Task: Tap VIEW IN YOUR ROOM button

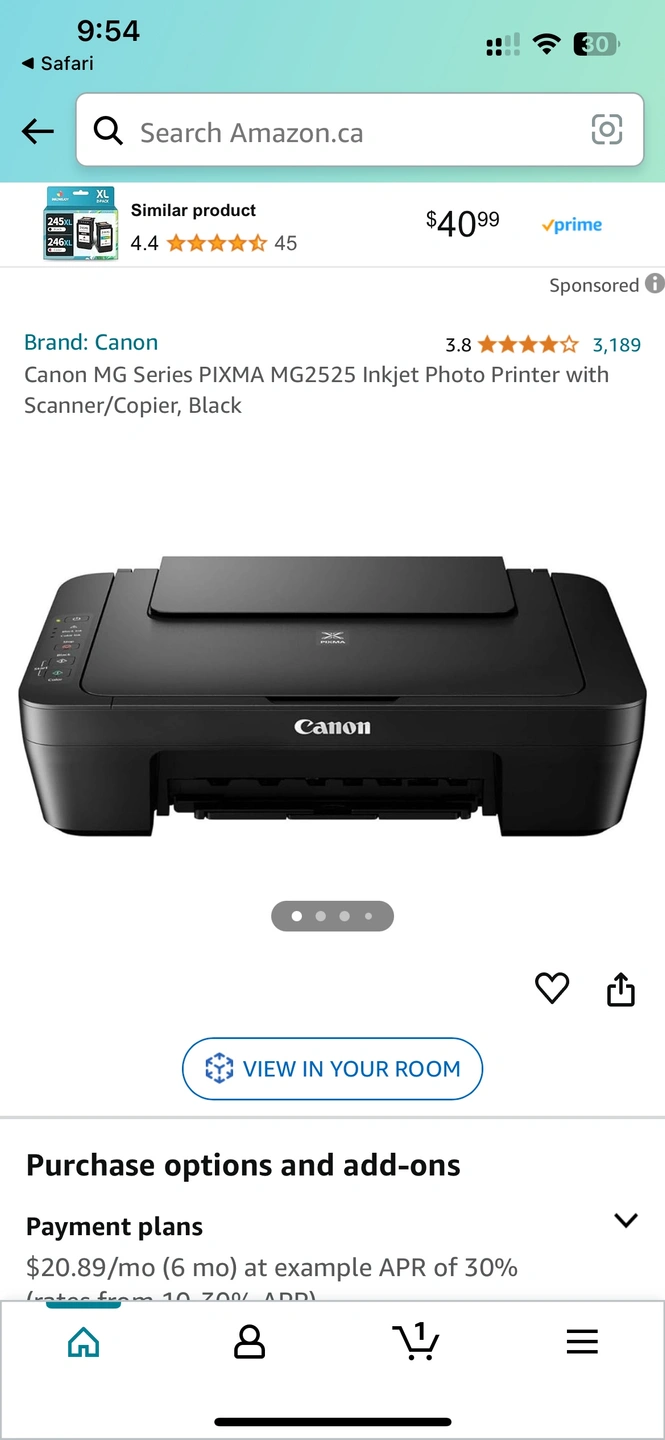Action: [332, 1069]
